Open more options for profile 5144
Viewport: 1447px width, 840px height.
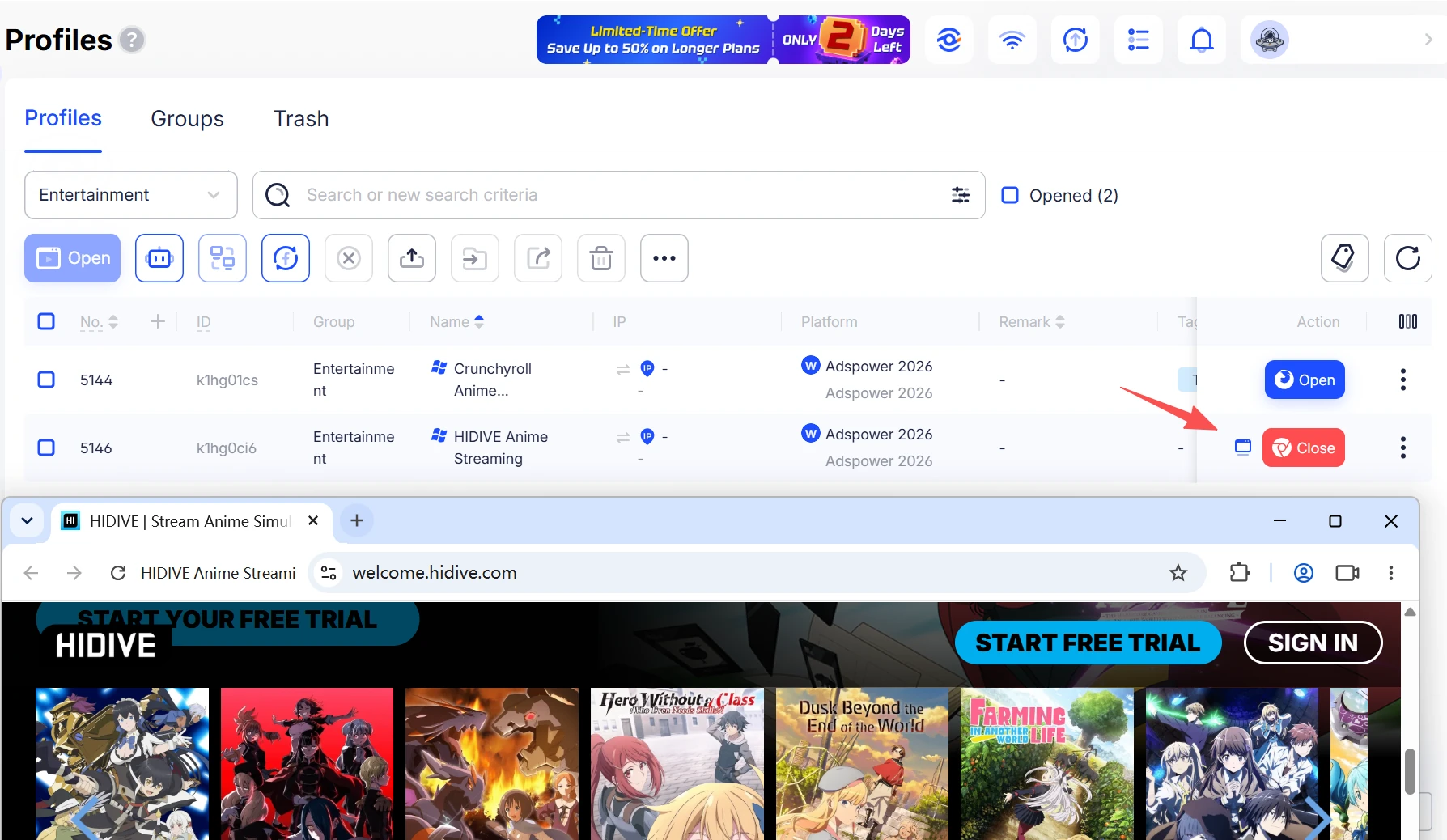[x=1403, y=380]
